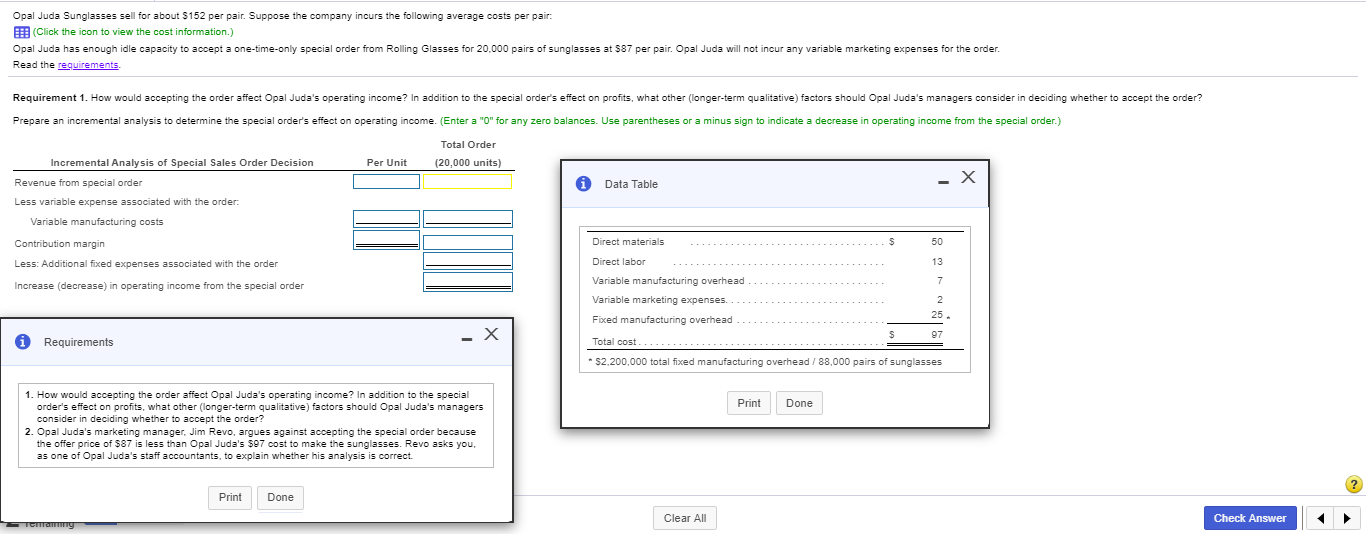The image size is (1366, 534).
Task: Click Data Table info icon
Action: pyautogui.click(x=583, y=184)
